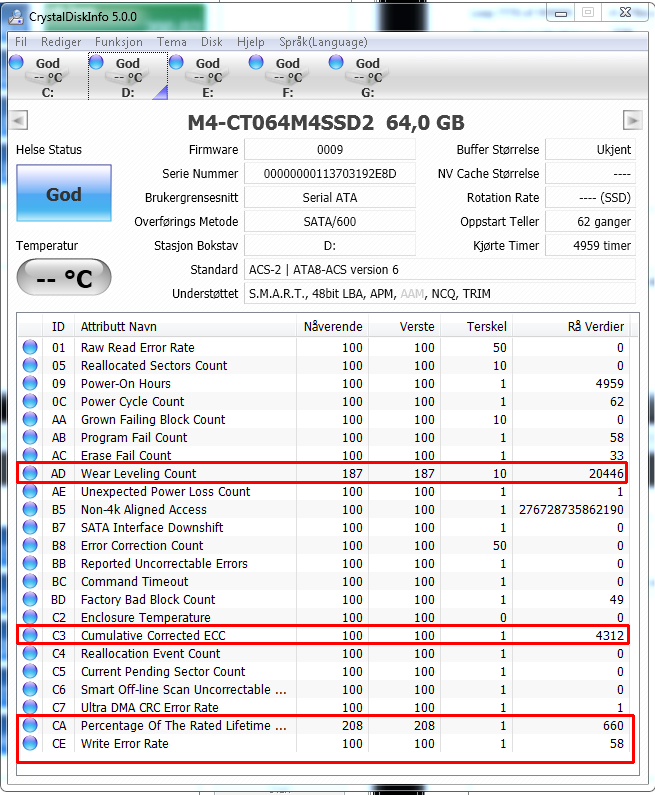655x795 pixels.
Task: Go to previous disk with left arrow
Action: click(19, 121)
